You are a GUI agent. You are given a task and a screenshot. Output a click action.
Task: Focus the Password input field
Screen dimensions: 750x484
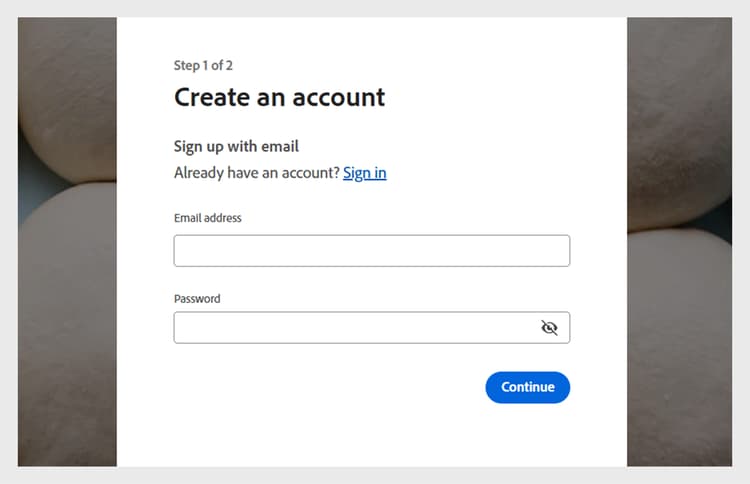coord(355,328)
